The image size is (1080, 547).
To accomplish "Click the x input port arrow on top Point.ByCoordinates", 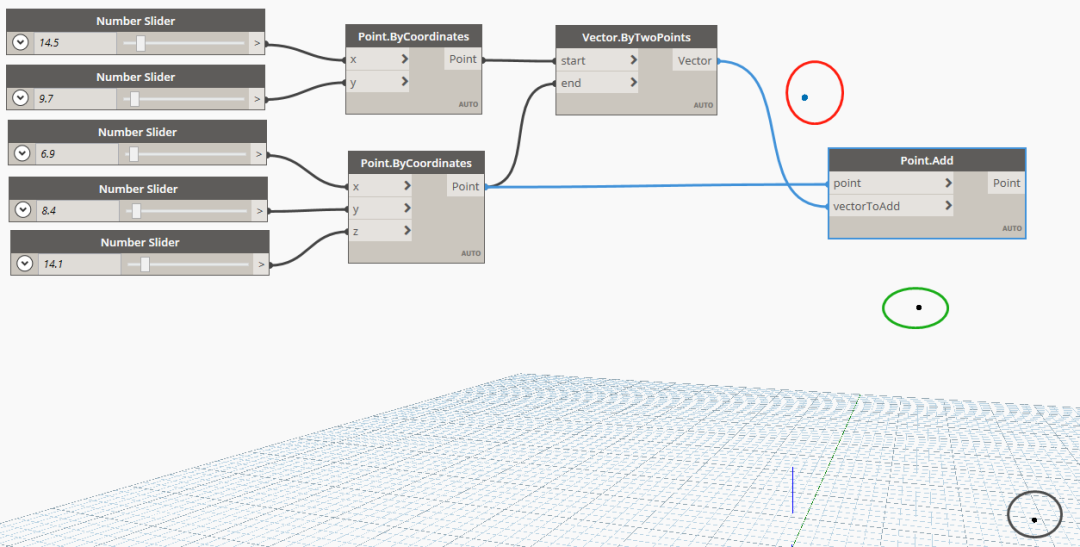I will [x=405, y=59].
